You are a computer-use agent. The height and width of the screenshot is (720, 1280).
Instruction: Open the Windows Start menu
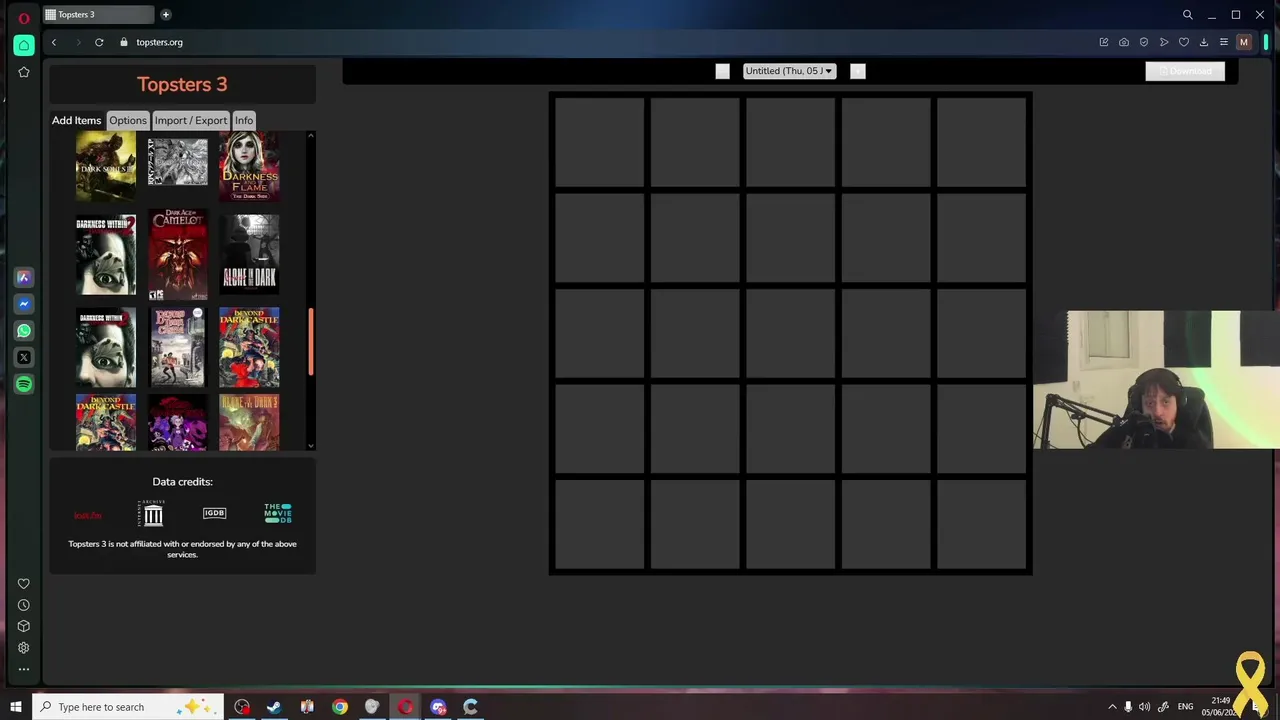(16, 707)
